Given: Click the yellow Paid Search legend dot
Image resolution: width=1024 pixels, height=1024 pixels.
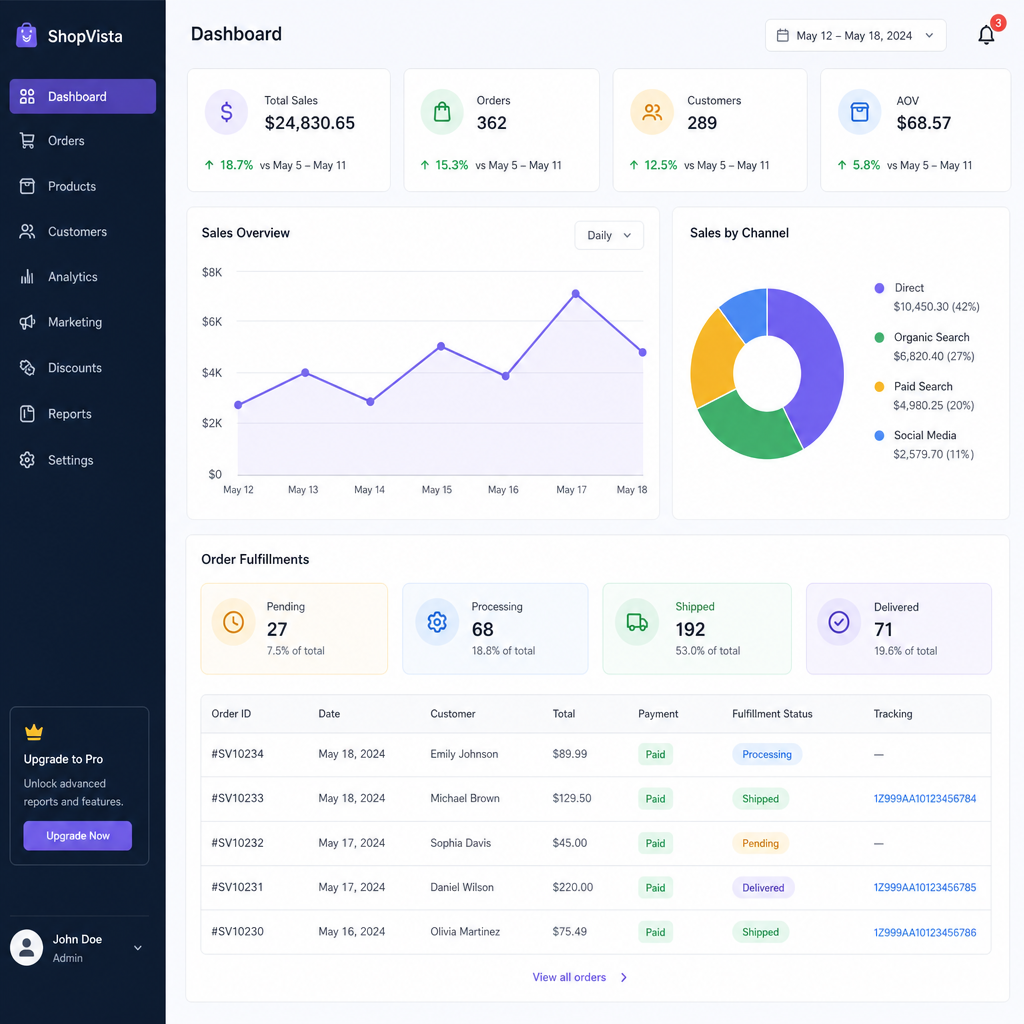Looking at the screenshot, I should pyautogui.click(x=879, y=387).
